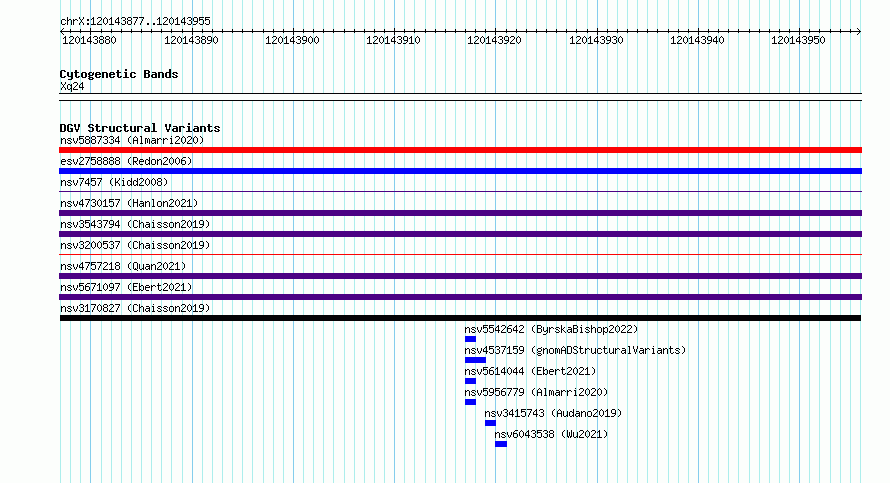The width and height of the screenshot is (890, 483).
Task: Click the purple bar under nsv4757218
Action: (460, 276)
